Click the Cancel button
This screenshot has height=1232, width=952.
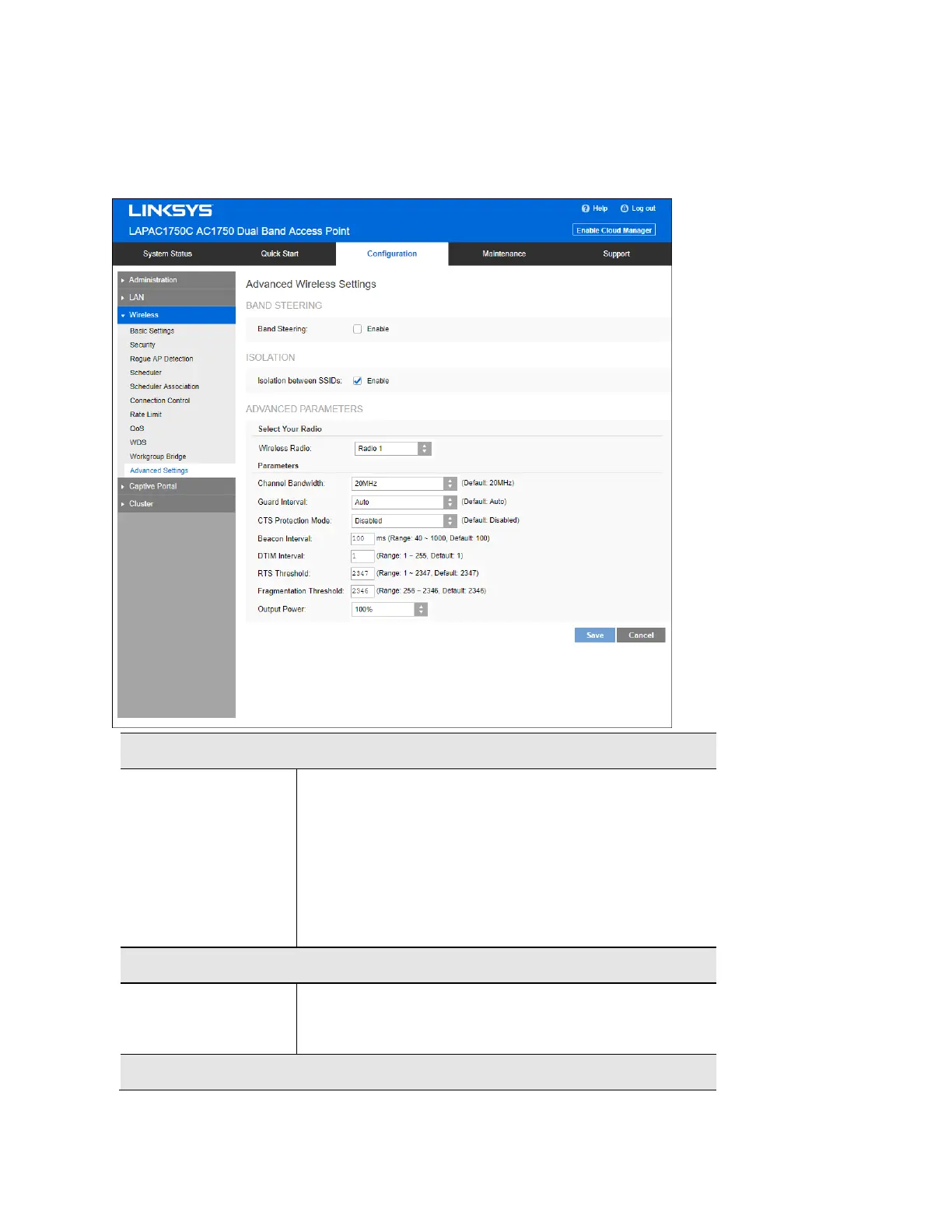pyautogui.click(x=641, y=635)
